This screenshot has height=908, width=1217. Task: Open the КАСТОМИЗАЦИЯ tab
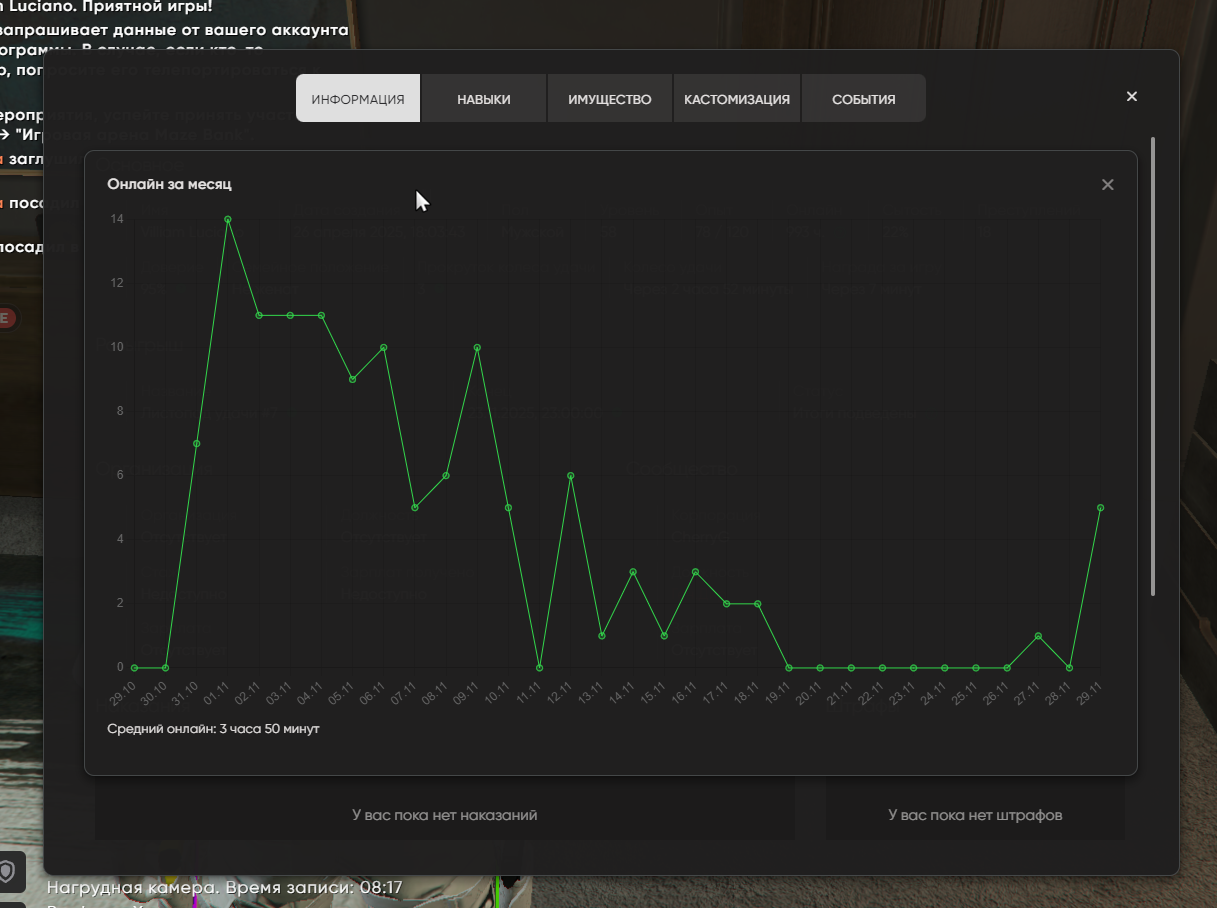tap(737, 99)
